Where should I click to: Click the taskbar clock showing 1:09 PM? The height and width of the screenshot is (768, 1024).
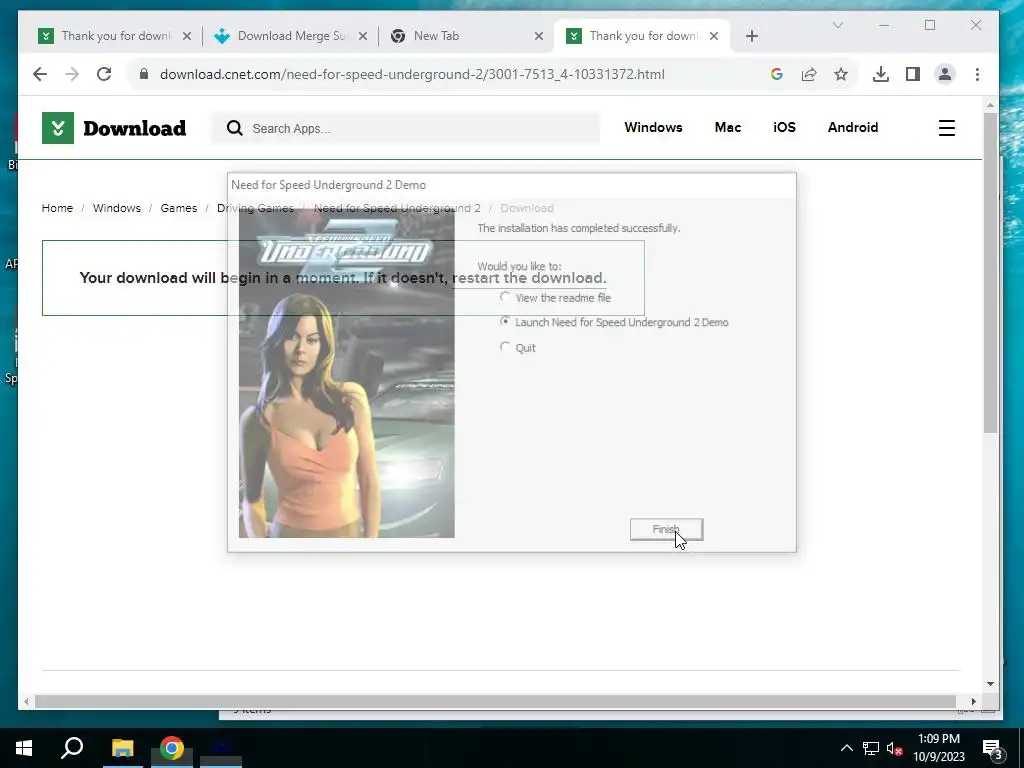tap(938, 748)
